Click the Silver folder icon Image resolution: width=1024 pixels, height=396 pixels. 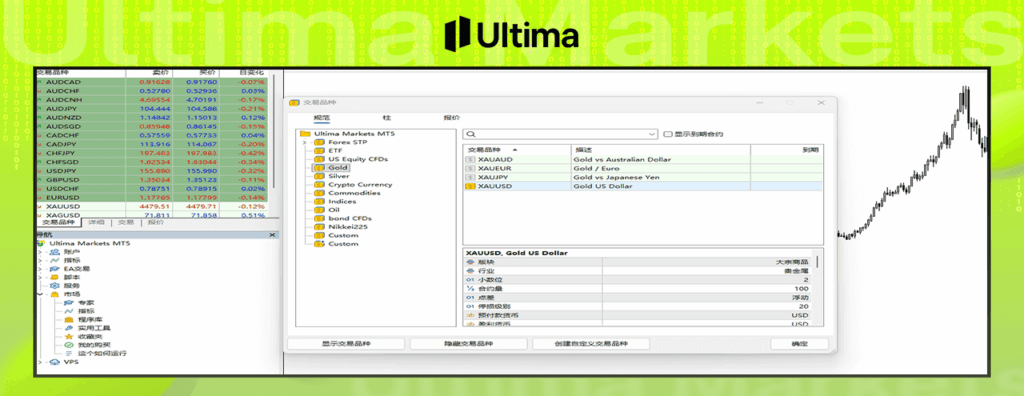click(x=319, y=176)
